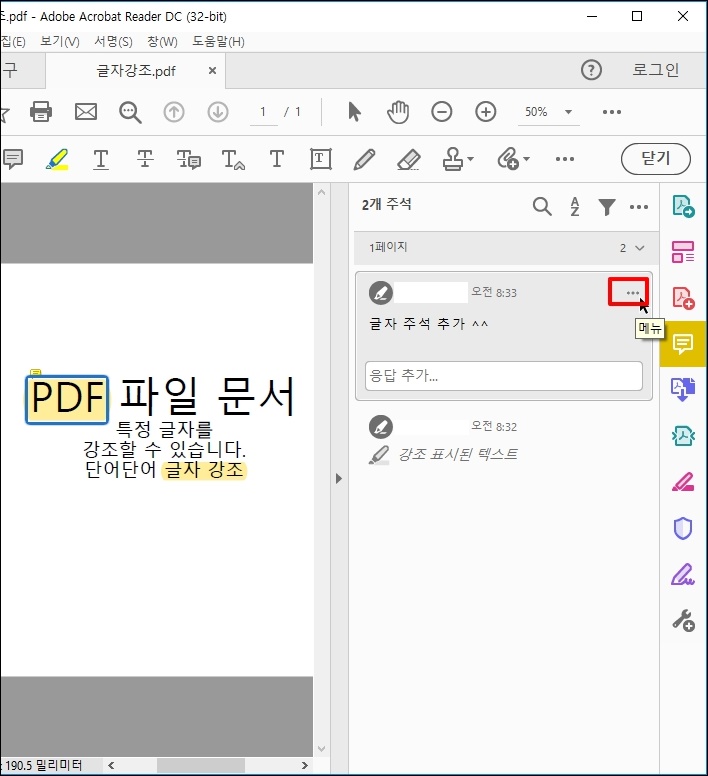708x776 pixels.
Task: Collapse the 1페이지 comment group chevron
Action: pos(640,248)
